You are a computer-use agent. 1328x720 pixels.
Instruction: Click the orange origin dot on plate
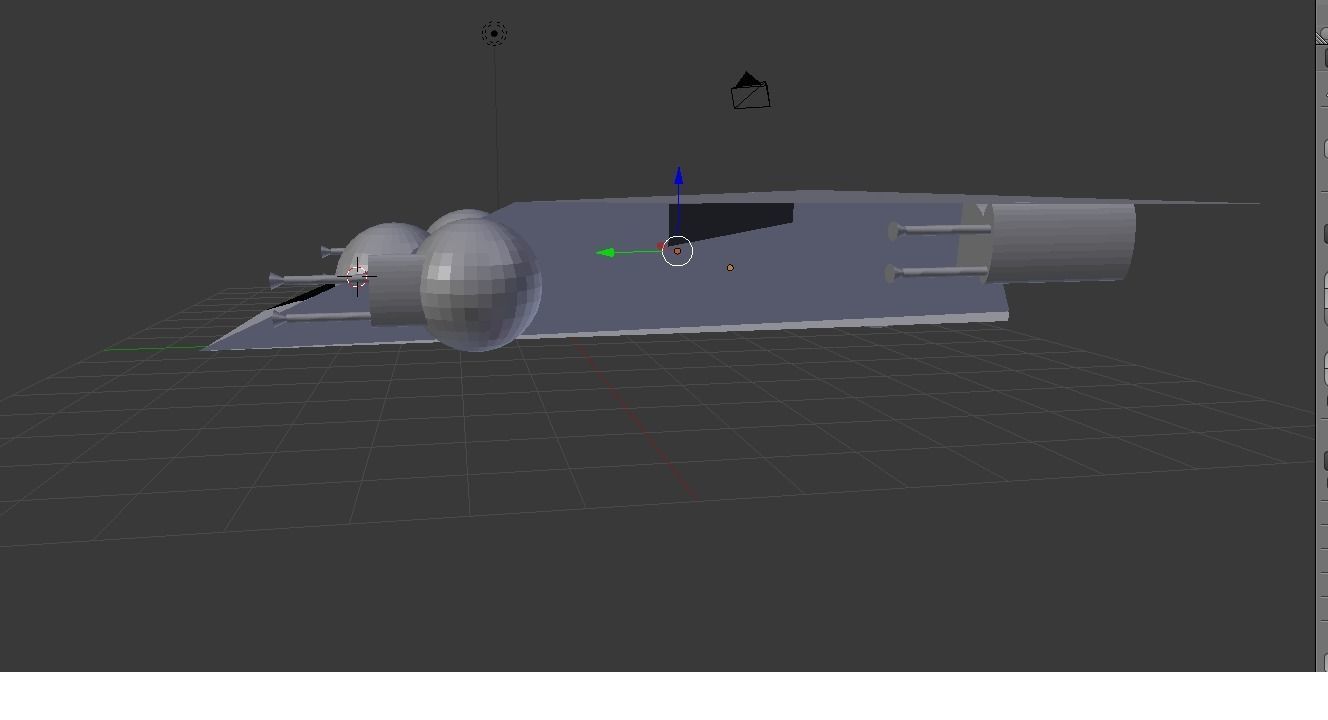point(730,268)
